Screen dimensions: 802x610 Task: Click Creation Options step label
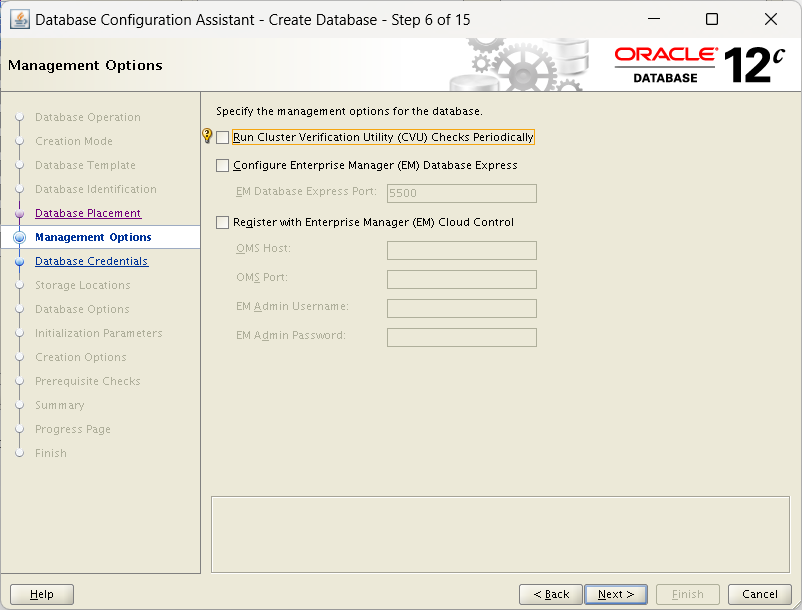click(x=80, y=357)
